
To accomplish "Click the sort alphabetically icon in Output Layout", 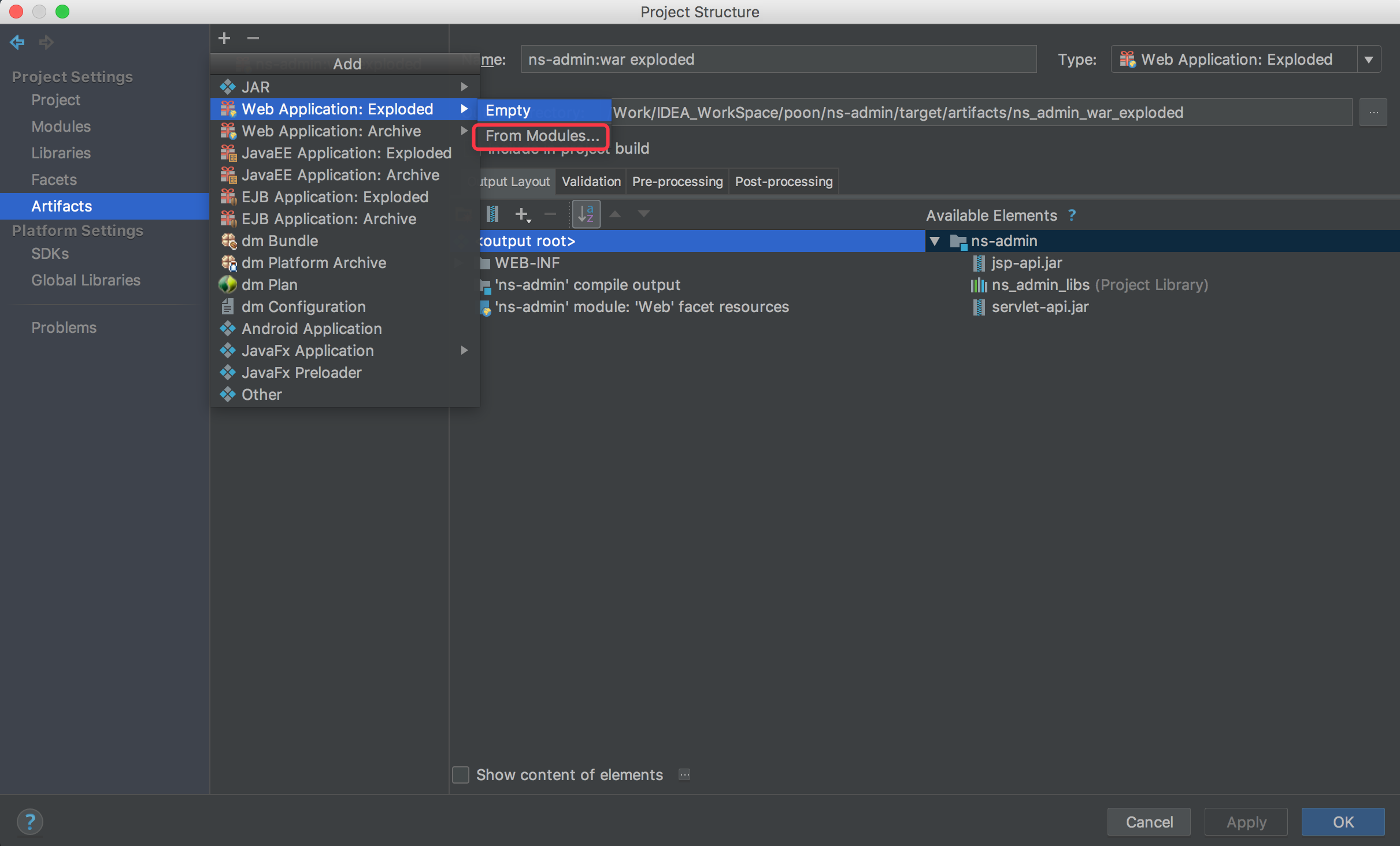I will tap(585, 214).
